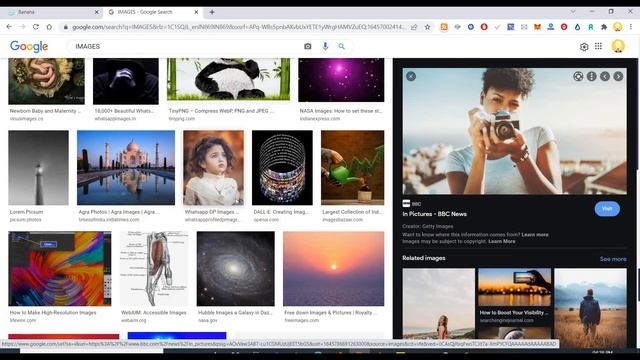Click the Google logo
Screen dimensions: 640x360
pyautogui.click(x=29, y=47)
